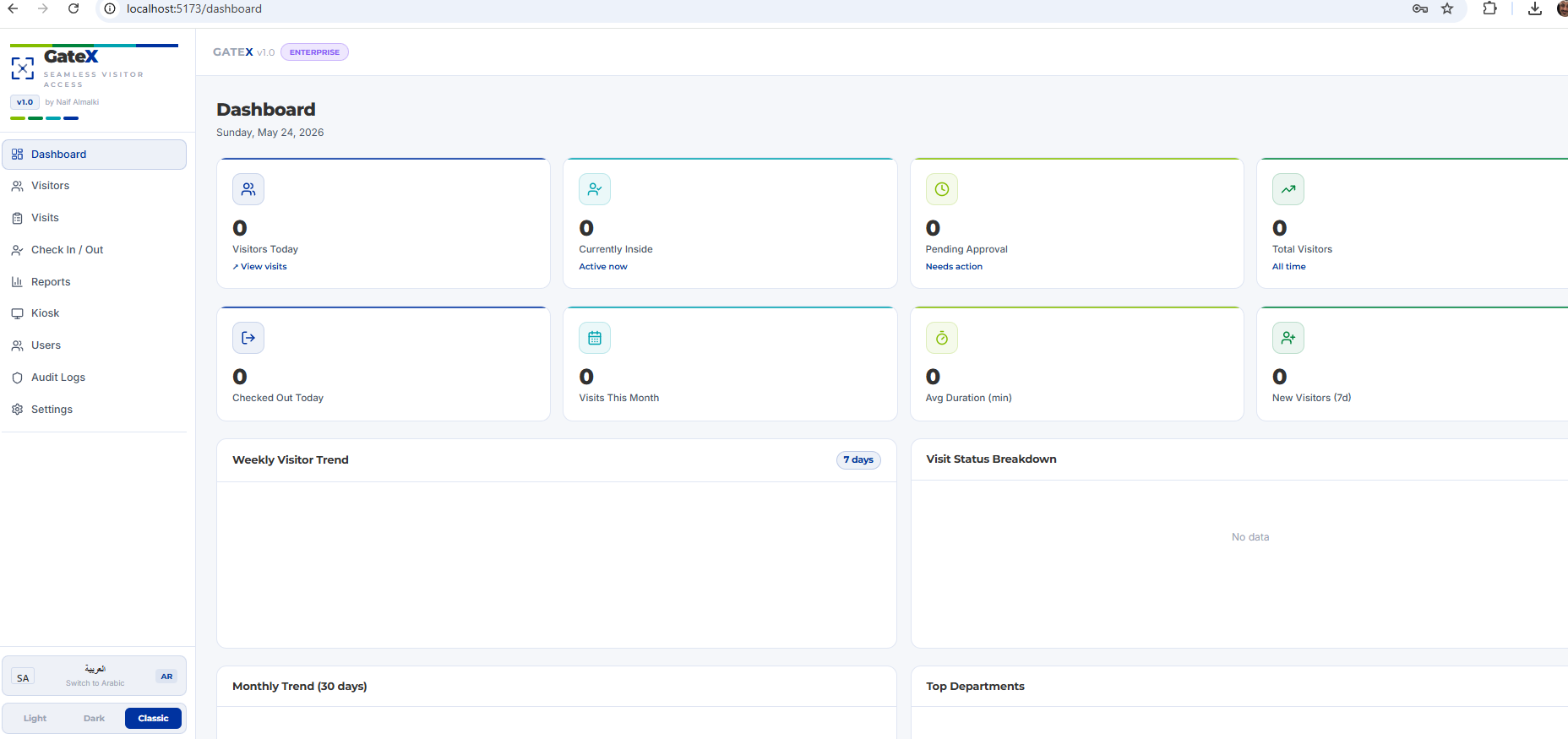This screenshot has width=1568, height=739.
Task: Open Audit Logs from the sidebar
Action: click(95, 378)
